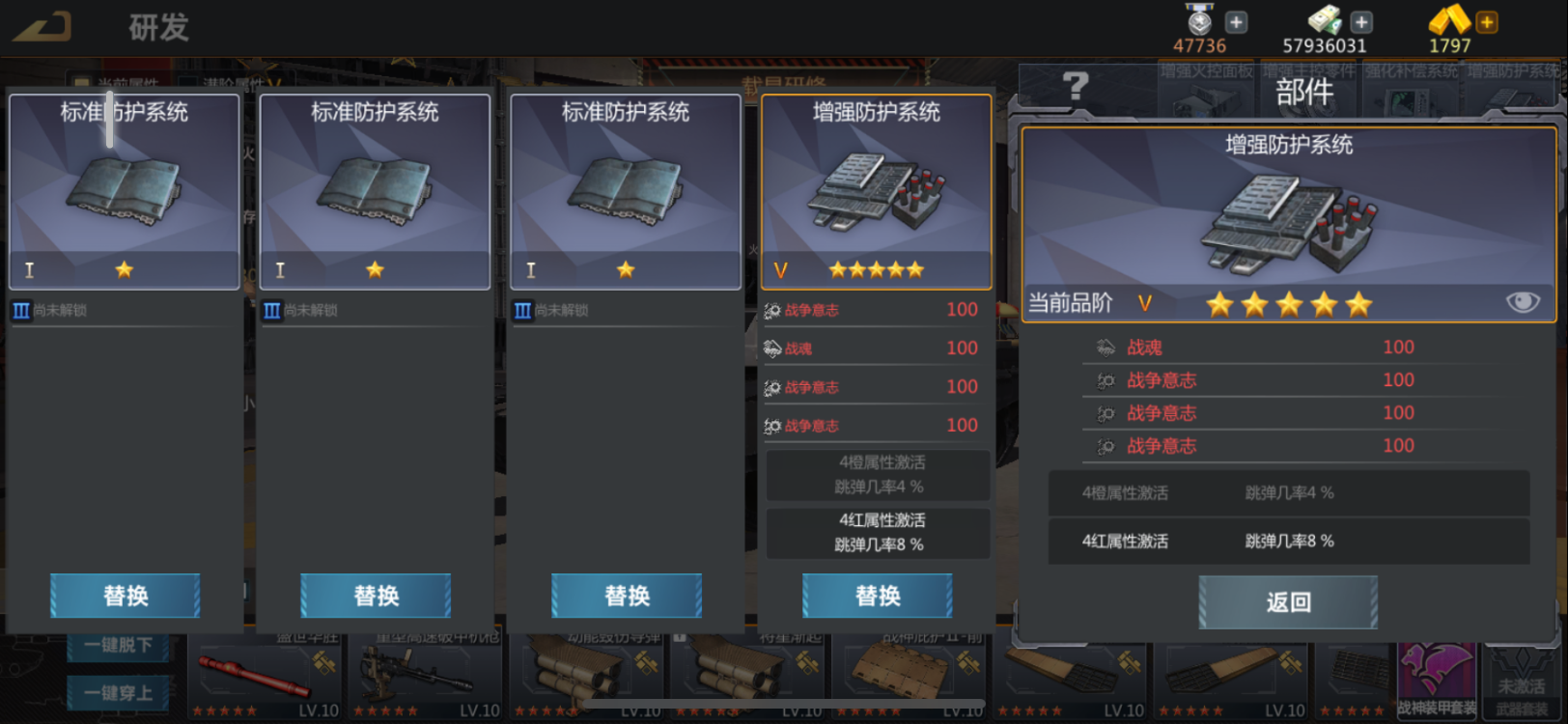Click the 一键穿上 button
Image resolution: width=1568 pixels, height=724 pixels.
coord(119,692)
